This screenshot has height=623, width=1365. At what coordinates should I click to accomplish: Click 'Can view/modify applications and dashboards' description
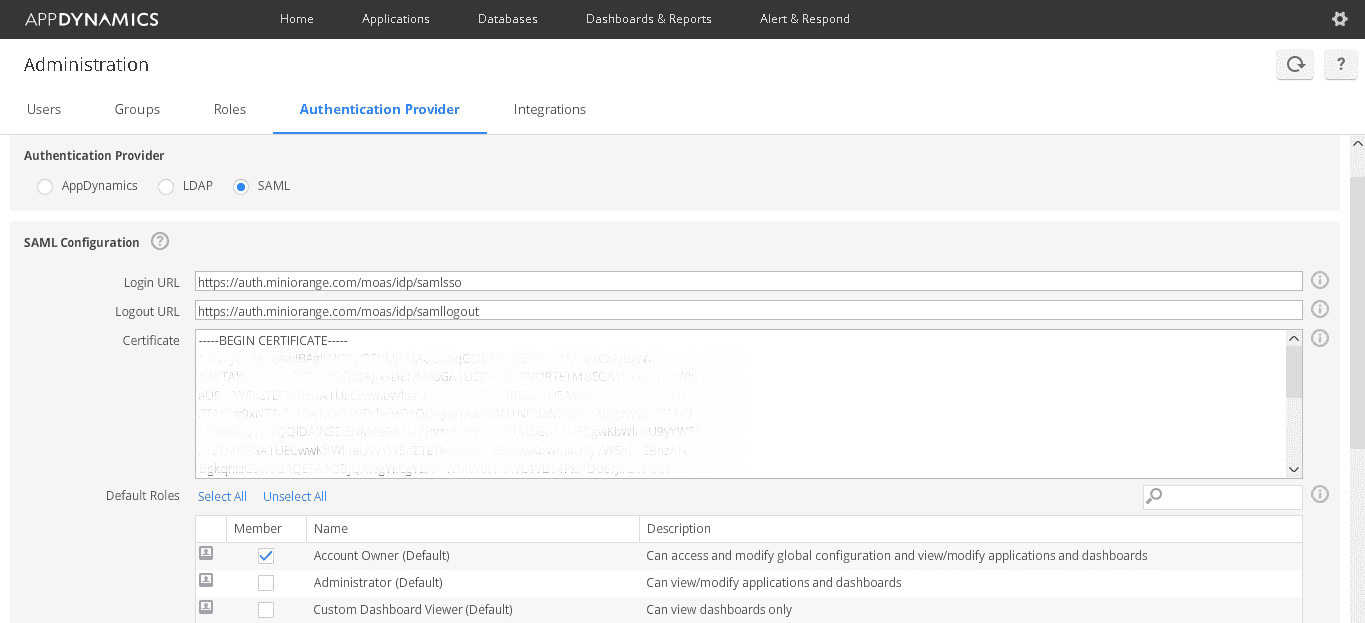click(x=774, y=582)
